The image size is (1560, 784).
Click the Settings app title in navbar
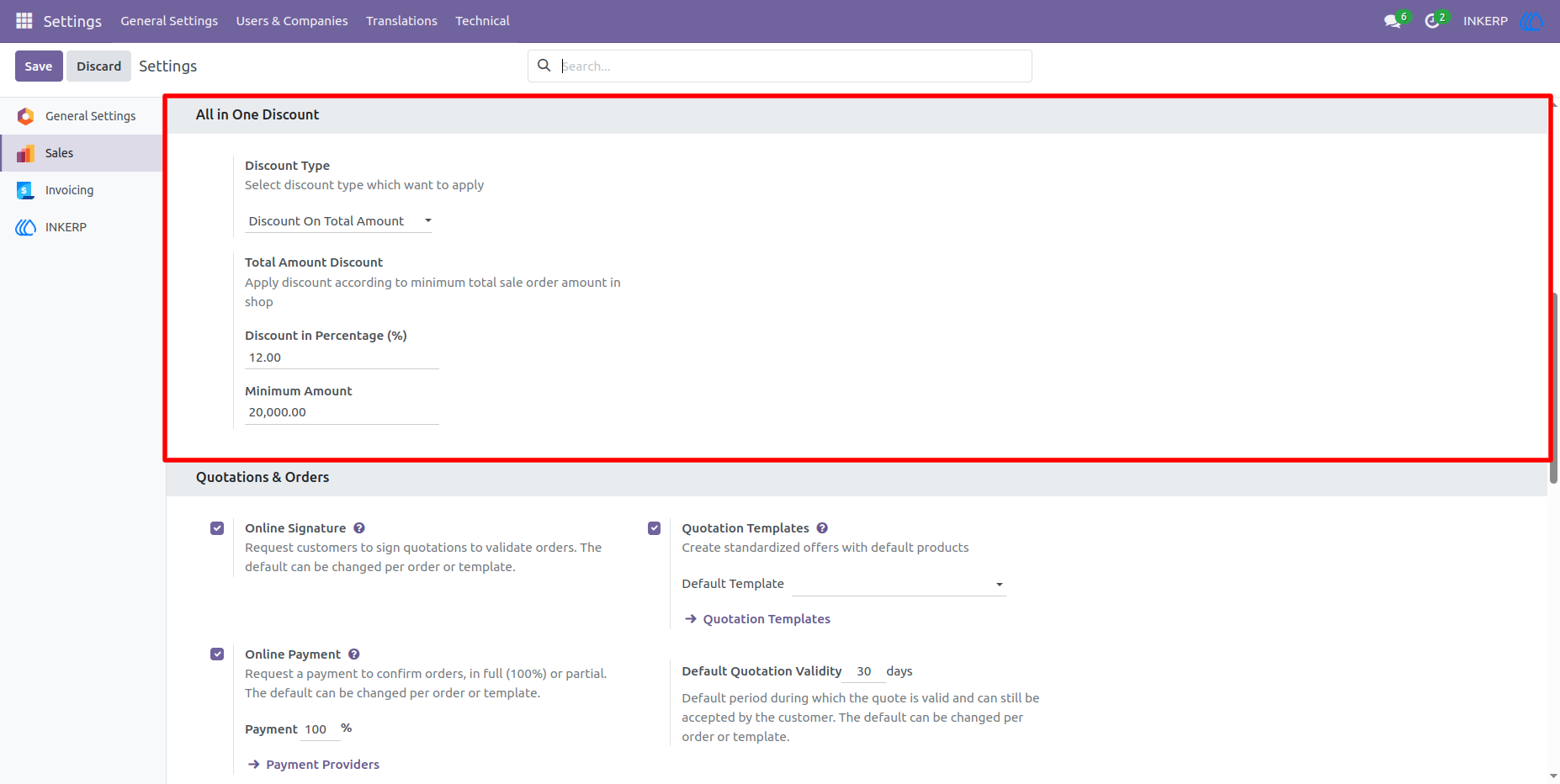72,21
